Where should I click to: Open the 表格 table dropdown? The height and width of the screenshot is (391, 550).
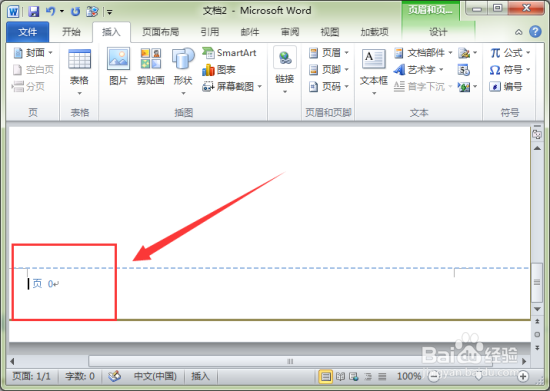tap(80, 72)
